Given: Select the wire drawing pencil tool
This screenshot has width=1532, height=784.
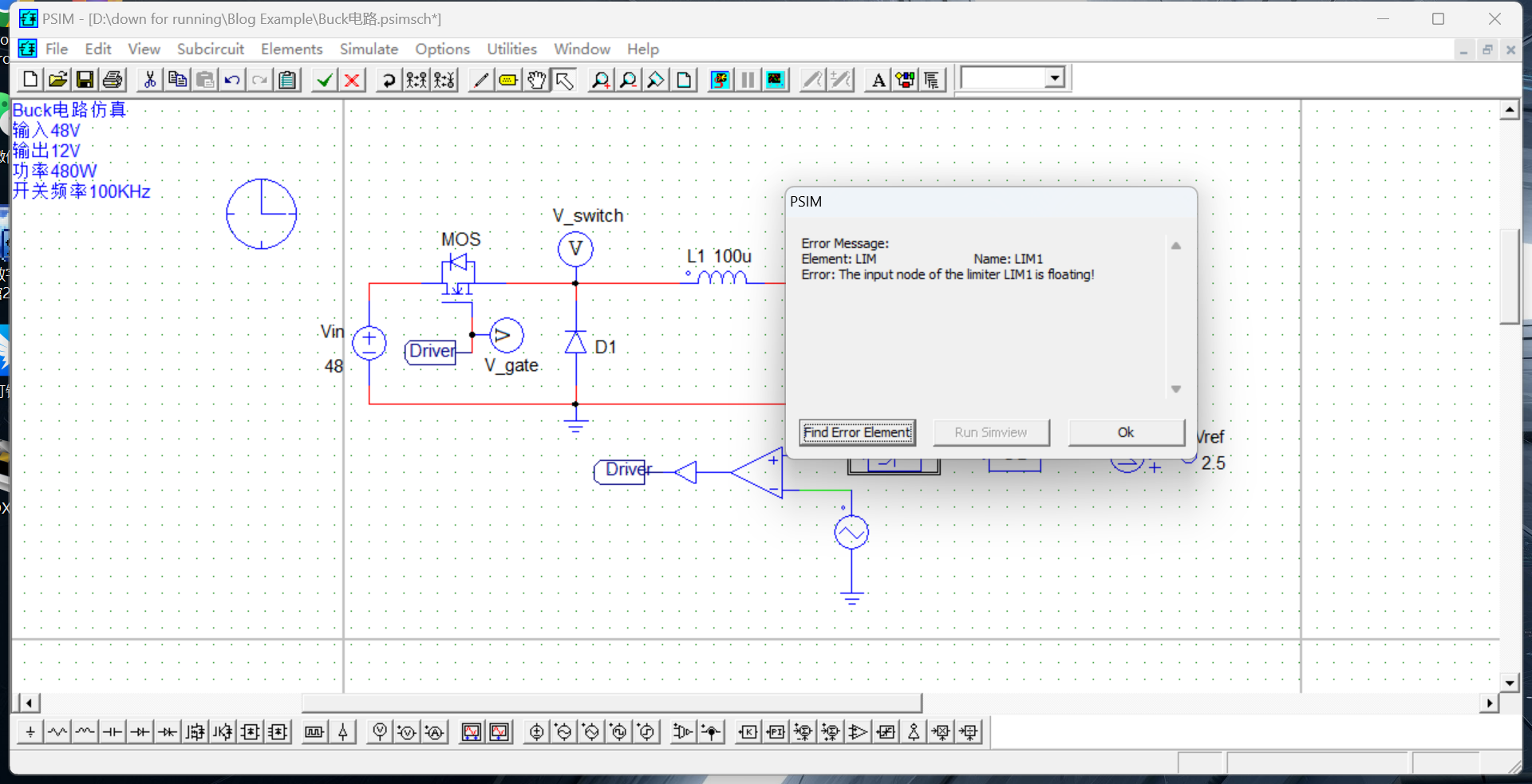Looking at the screenshot, I should coord(480,80).
